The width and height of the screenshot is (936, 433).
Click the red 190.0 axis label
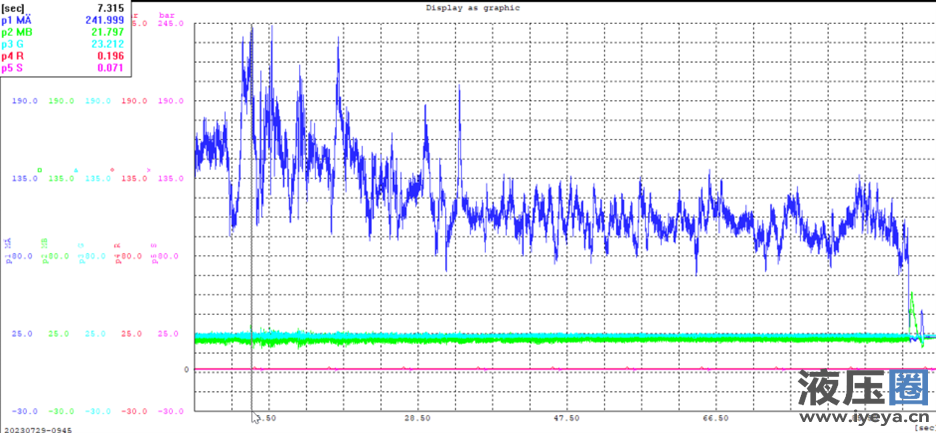pyautogui.click(x=134, y=101)
